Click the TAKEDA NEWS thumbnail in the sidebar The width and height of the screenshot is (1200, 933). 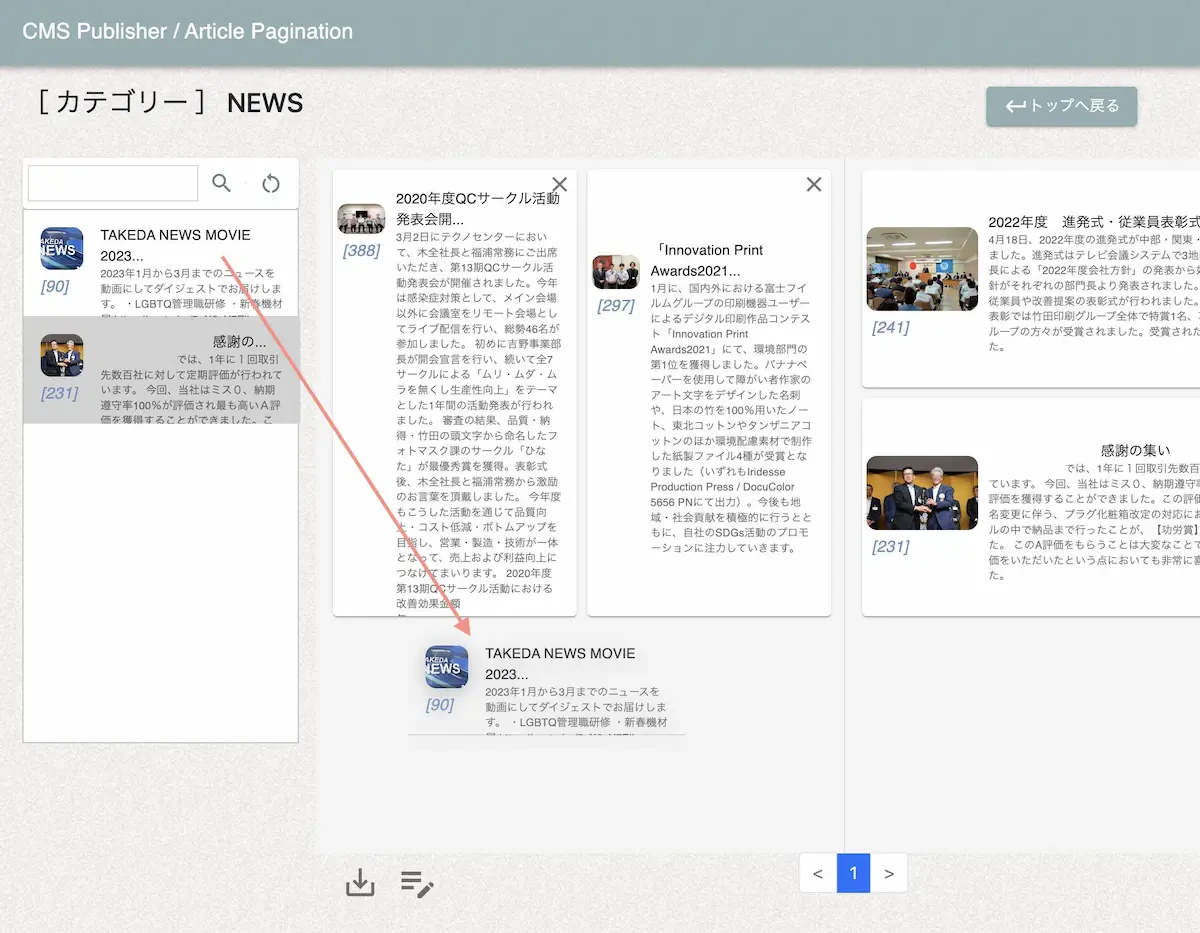pos(61,249)
